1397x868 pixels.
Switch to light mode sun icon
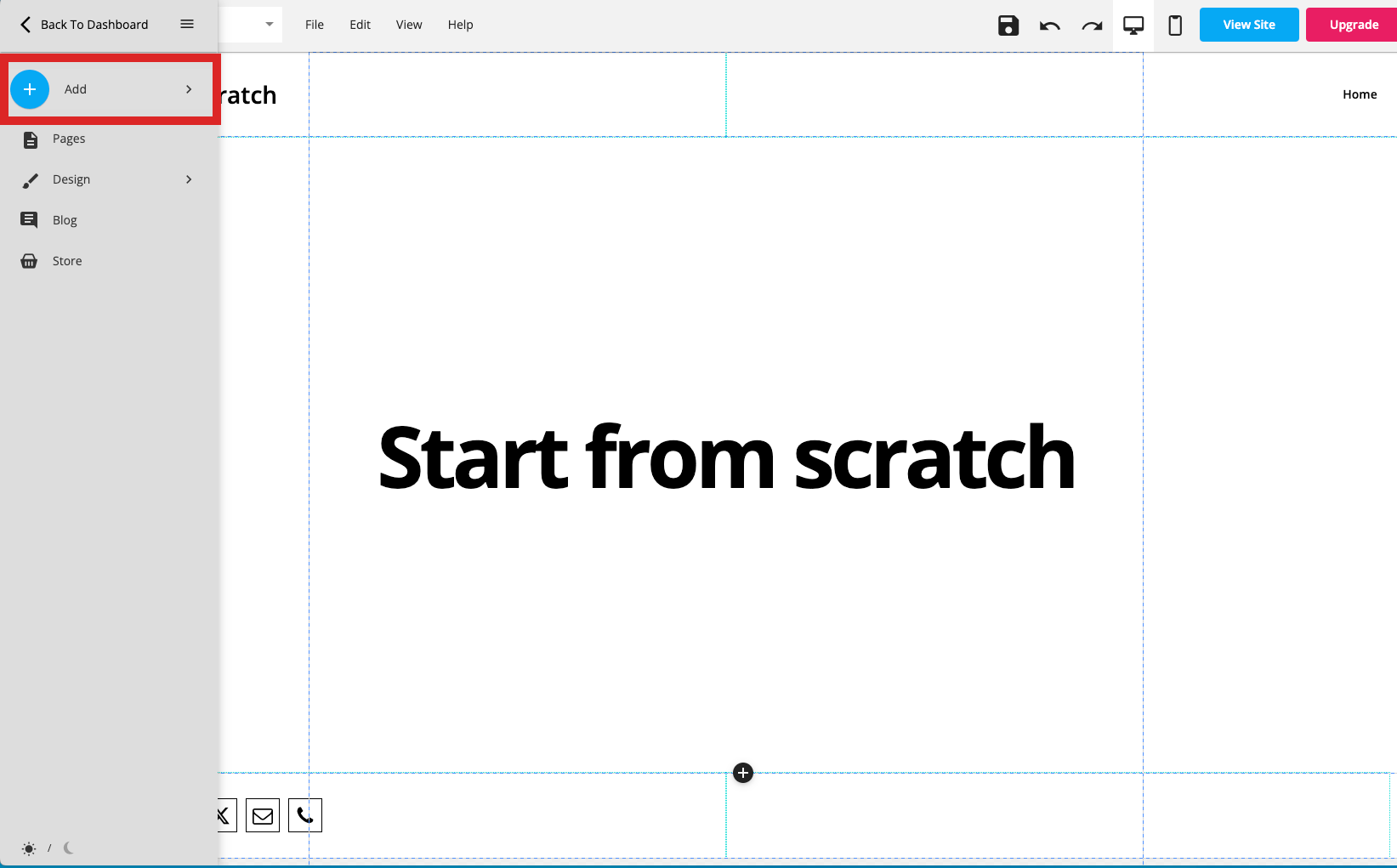pyautogui.click(x=29, y=848)
